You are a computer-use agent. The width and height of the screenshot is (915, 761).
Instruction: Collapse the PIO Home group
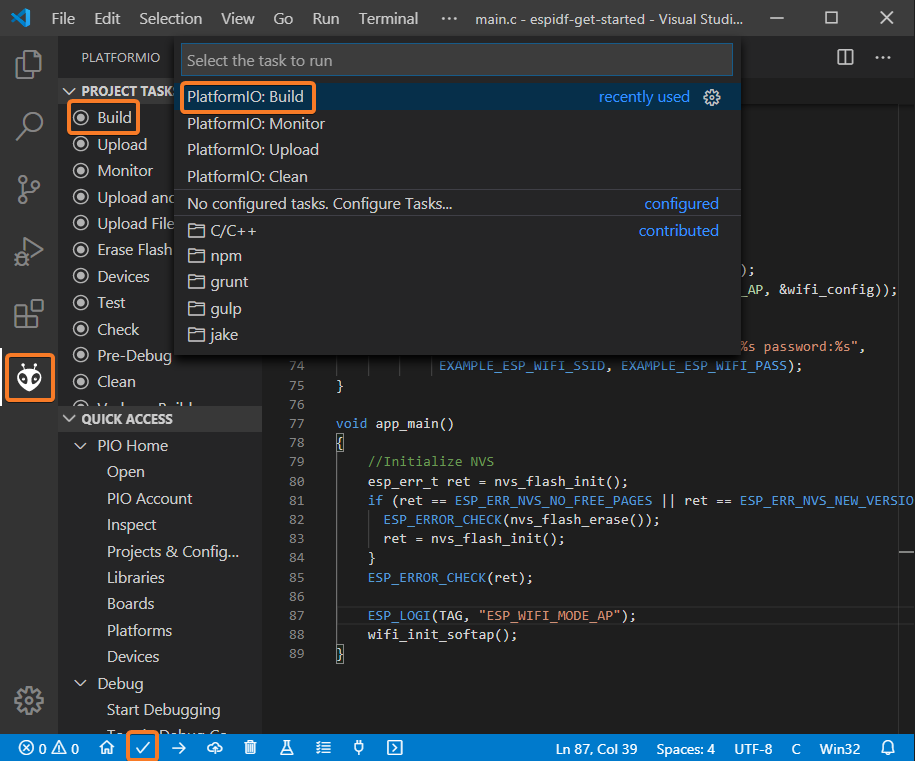pos(81,446)
